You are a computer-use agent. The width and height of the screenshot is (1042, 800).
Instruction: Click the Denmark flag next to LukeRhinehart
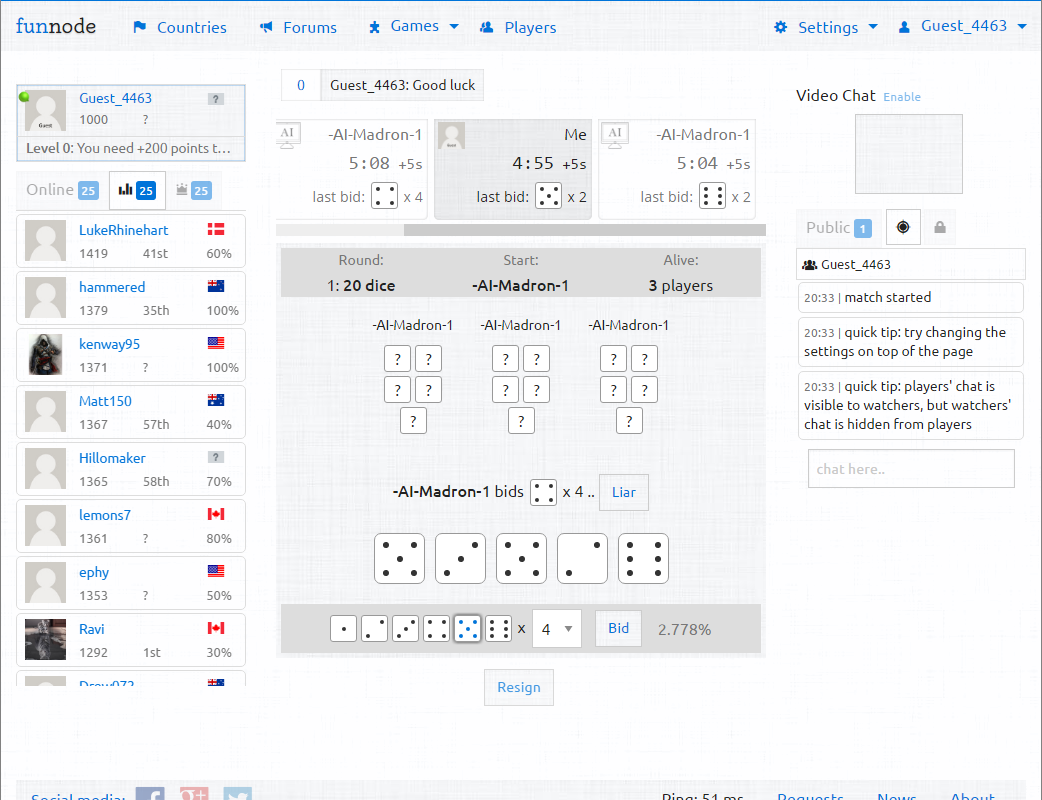(x=216, y=229)
